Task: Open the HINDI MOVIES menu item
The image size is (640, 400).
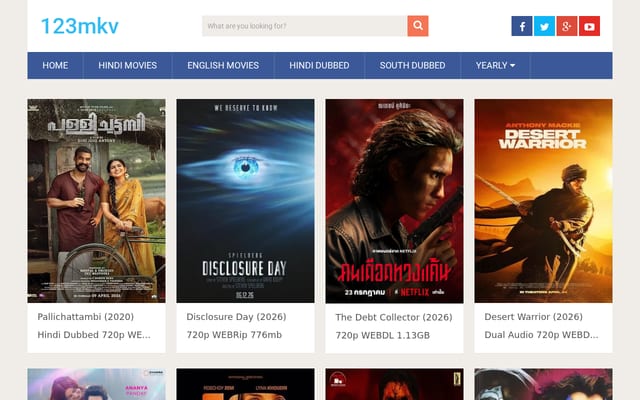Action: (127, 65)
